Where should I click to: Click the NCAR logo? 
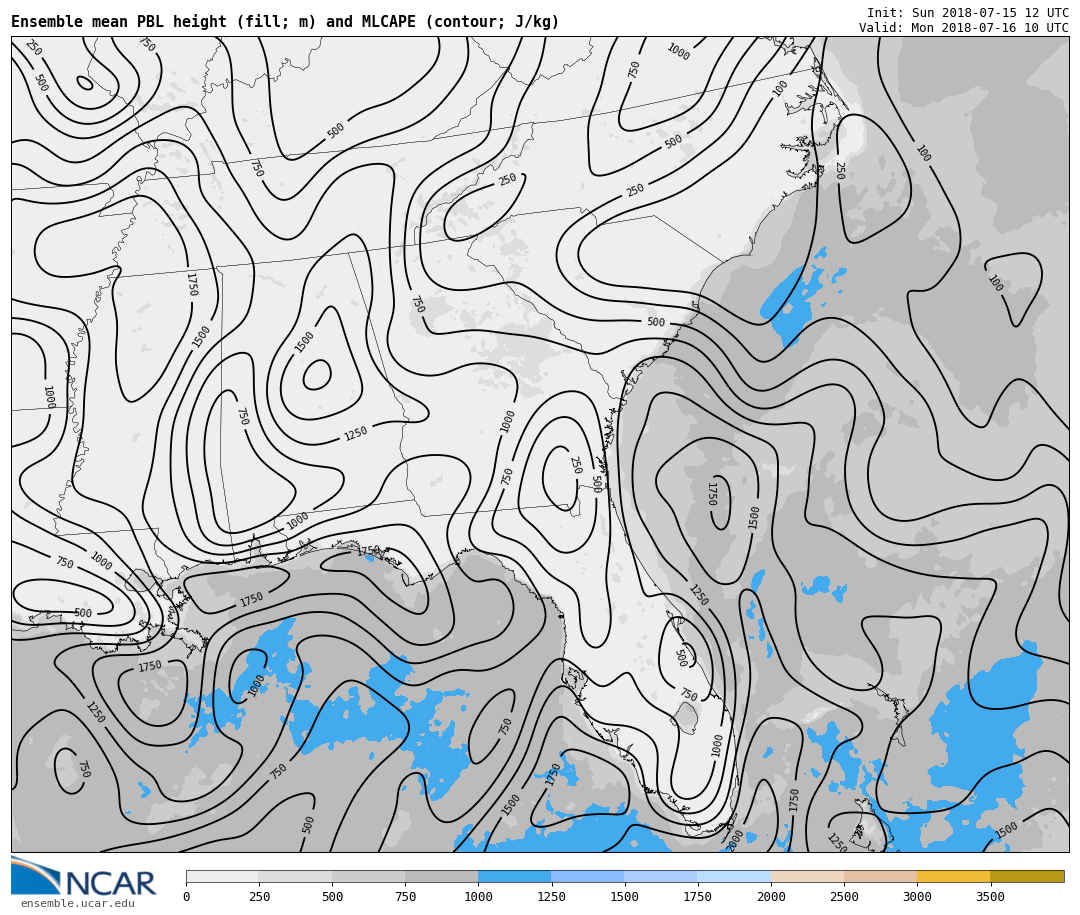pyautogui.click(x=84, y=877)
